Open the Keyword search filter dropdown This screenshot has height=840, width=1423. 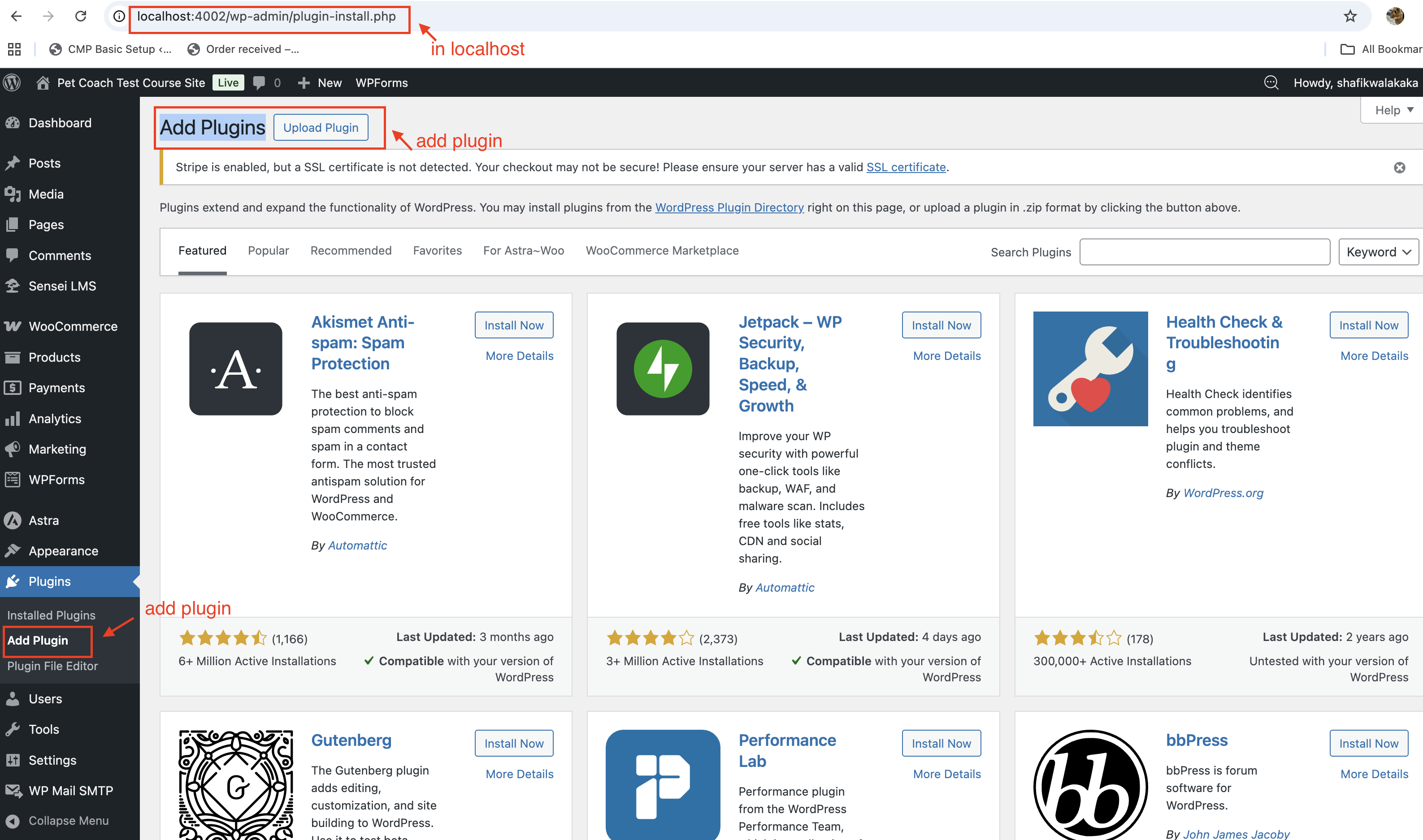click(x=1378, y=252)
